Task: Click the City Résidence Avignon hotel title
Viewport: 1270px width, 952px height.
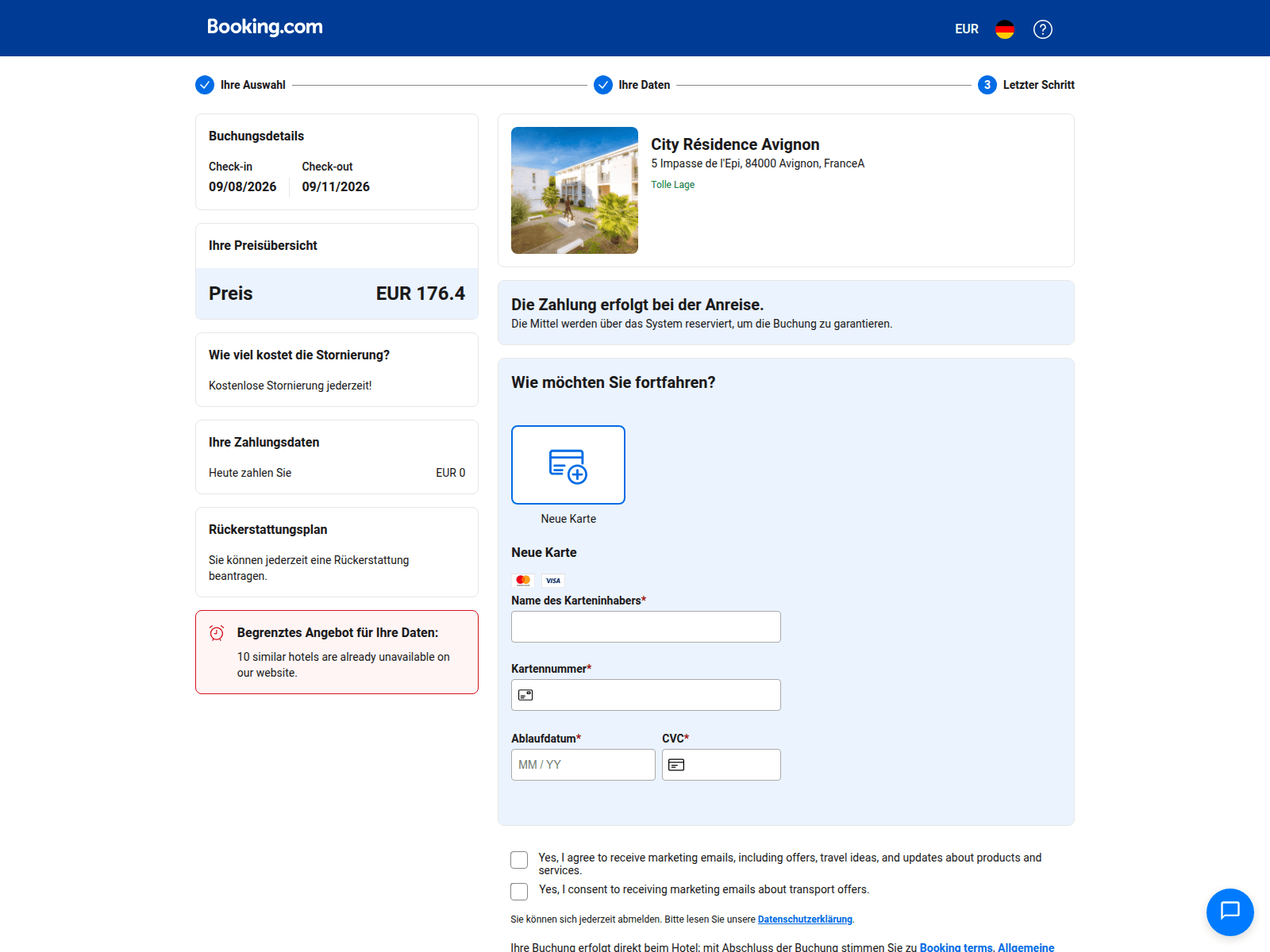Action: click(735, 144)
